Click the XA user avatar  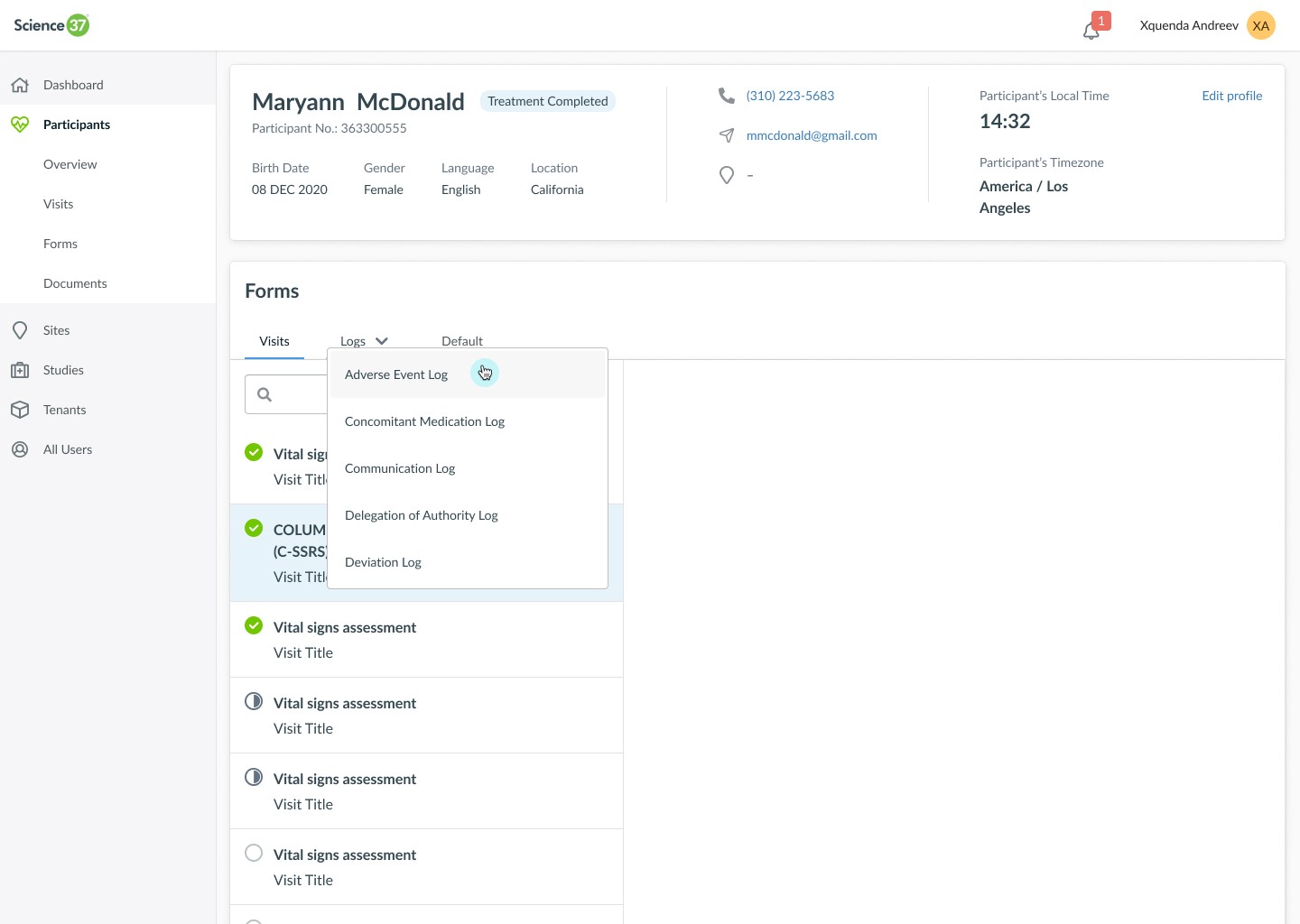pos(1261,25)
